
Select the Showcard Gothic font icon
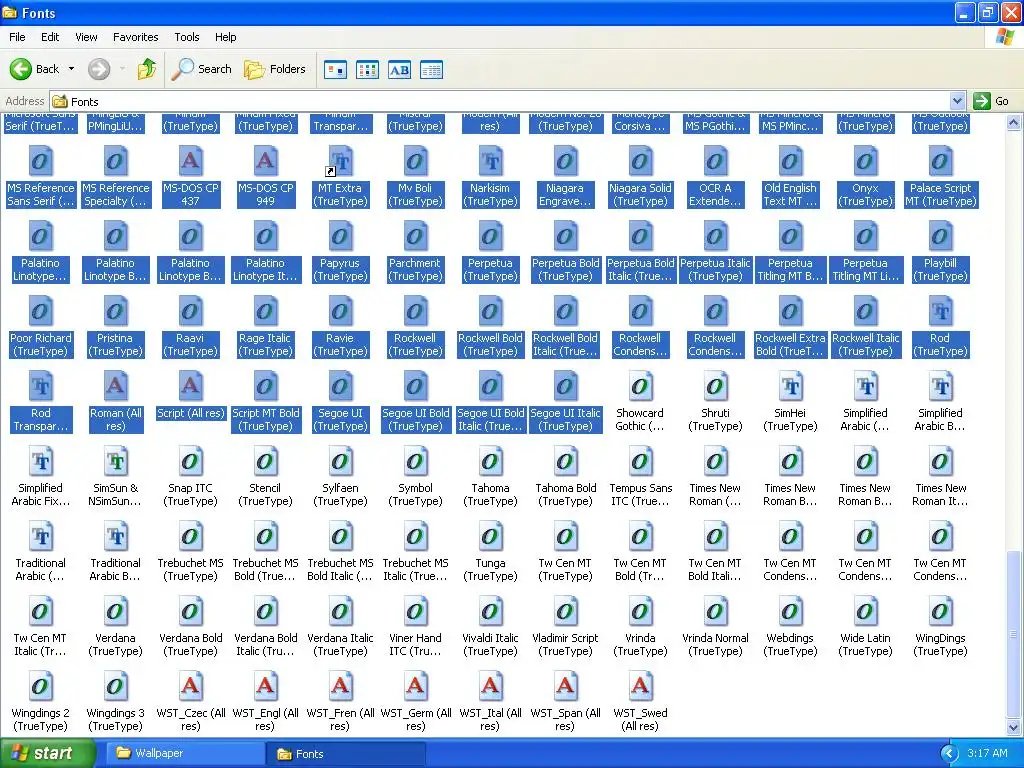(x=640, y=387)
